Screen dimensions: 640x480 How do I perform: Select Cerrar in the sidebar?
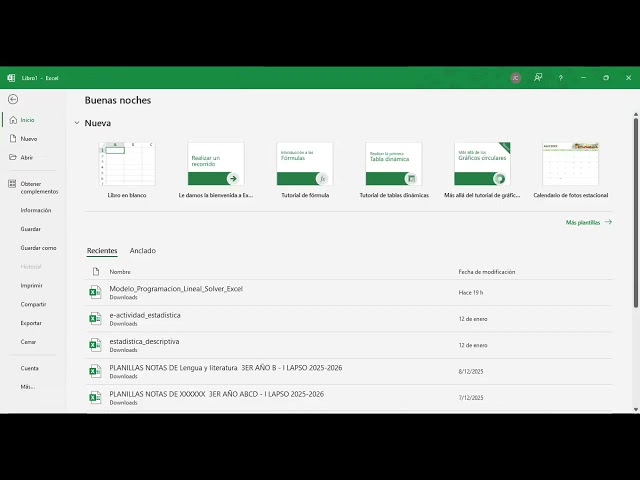point(28,342)
